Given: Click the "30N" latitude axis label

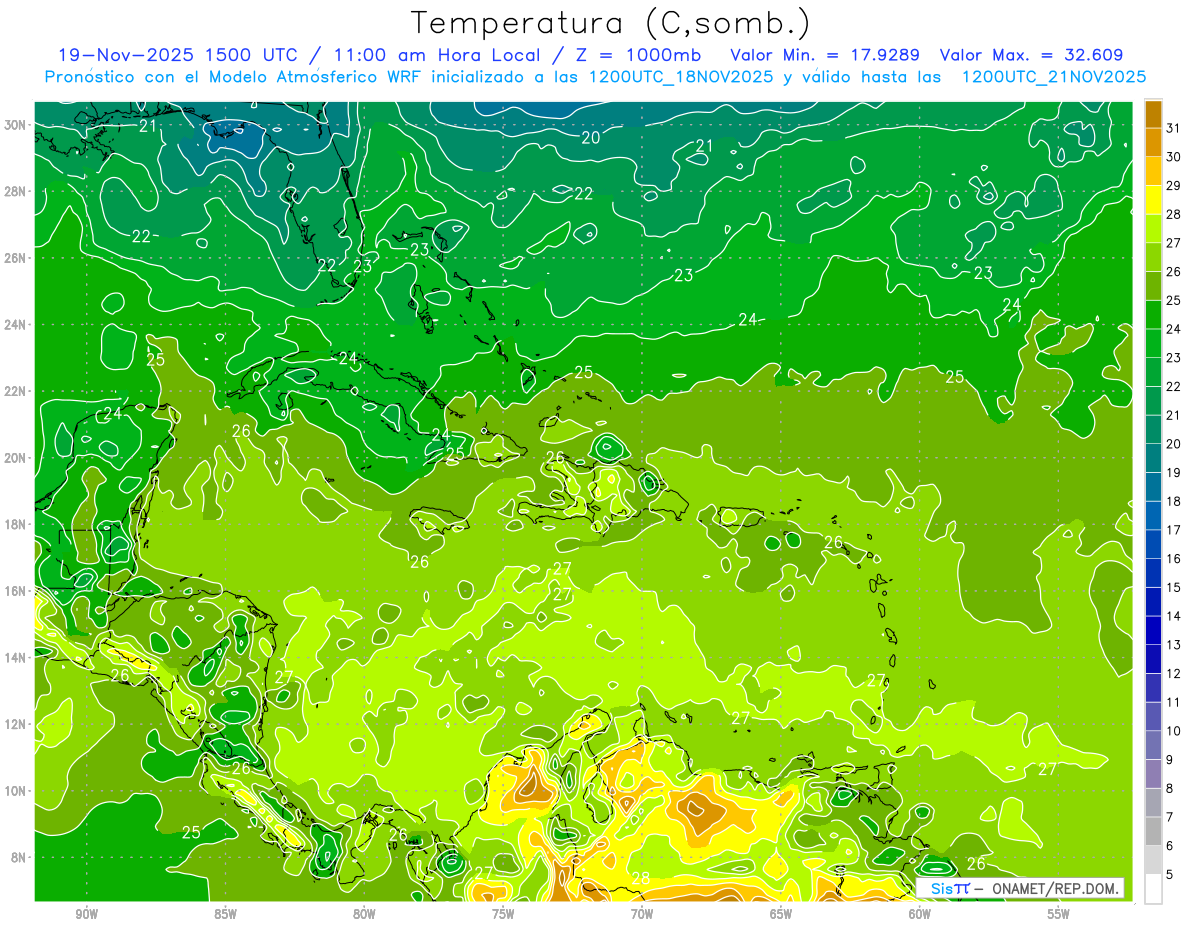Looking at the screenshot, I should click(15, 125).
